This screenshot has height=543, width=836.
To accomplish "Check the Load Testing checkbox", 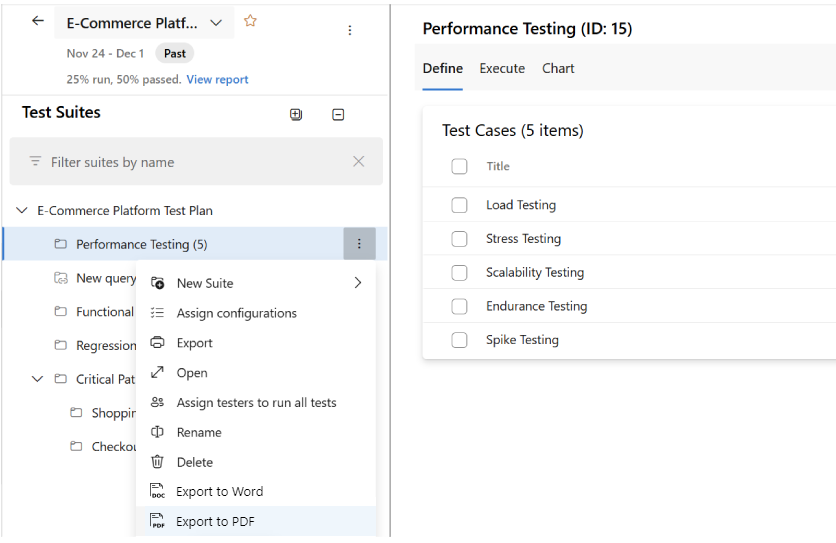I will click(459, 205).
